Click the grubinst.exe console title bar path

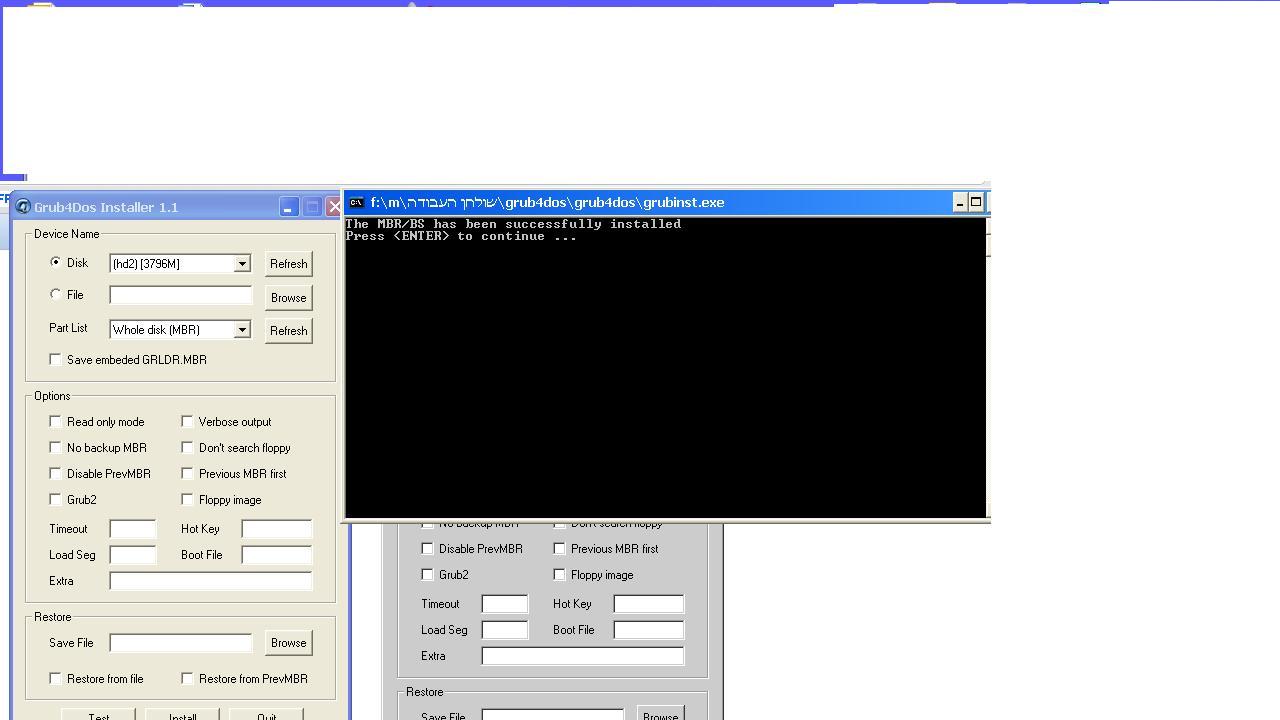(x=547, y=202)
